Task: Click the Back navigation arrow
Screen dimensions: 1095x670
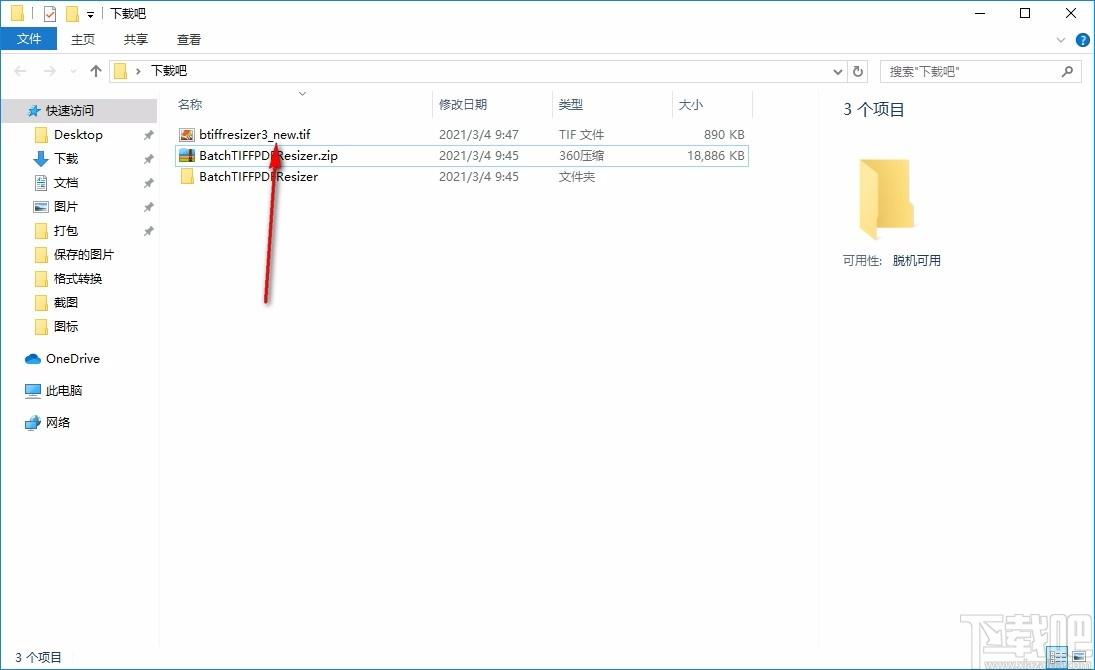Action: (20, 71)
